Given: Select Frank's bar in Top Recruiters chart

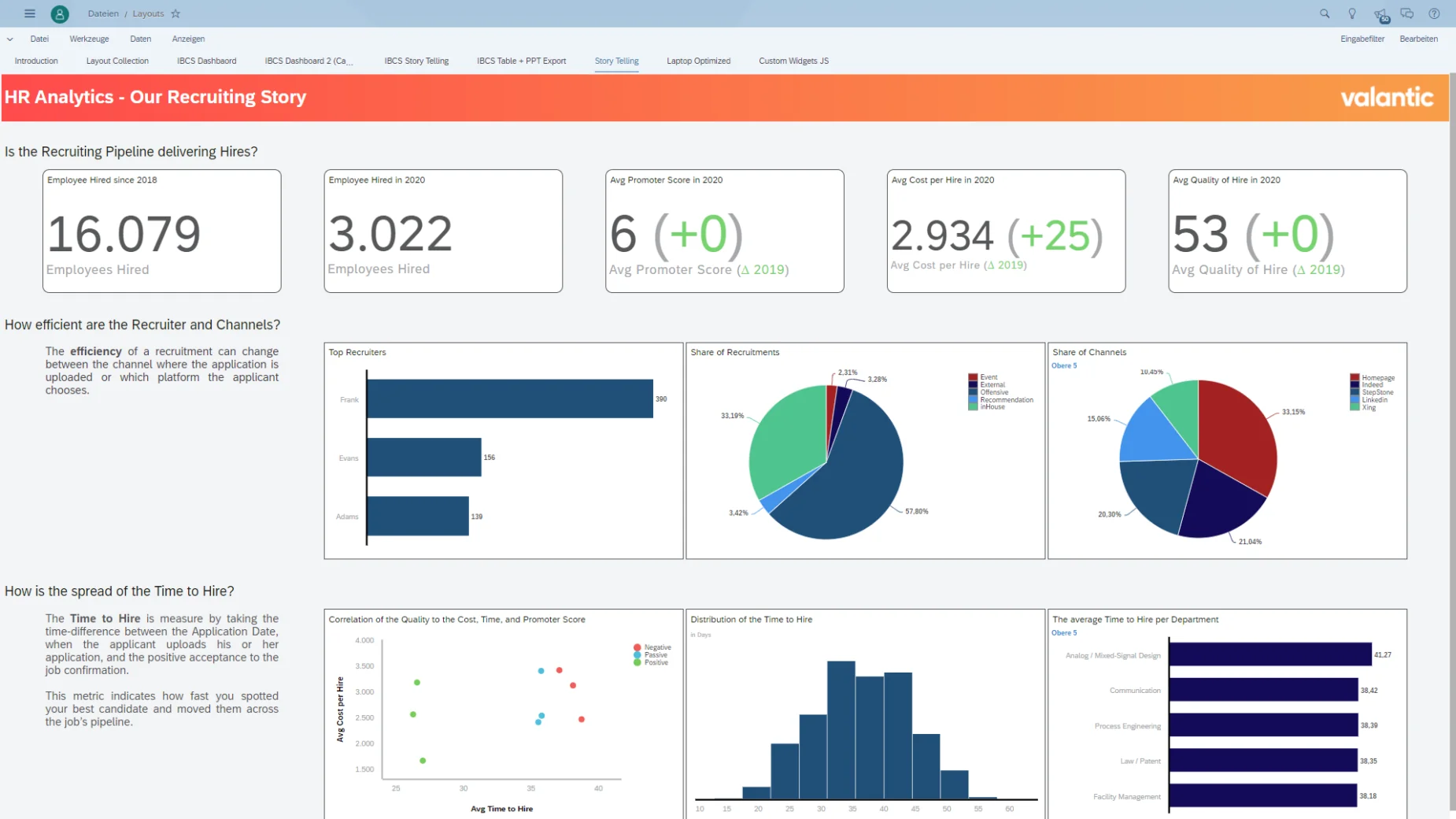Looking at the screenshot, I should tap(509, 398).
